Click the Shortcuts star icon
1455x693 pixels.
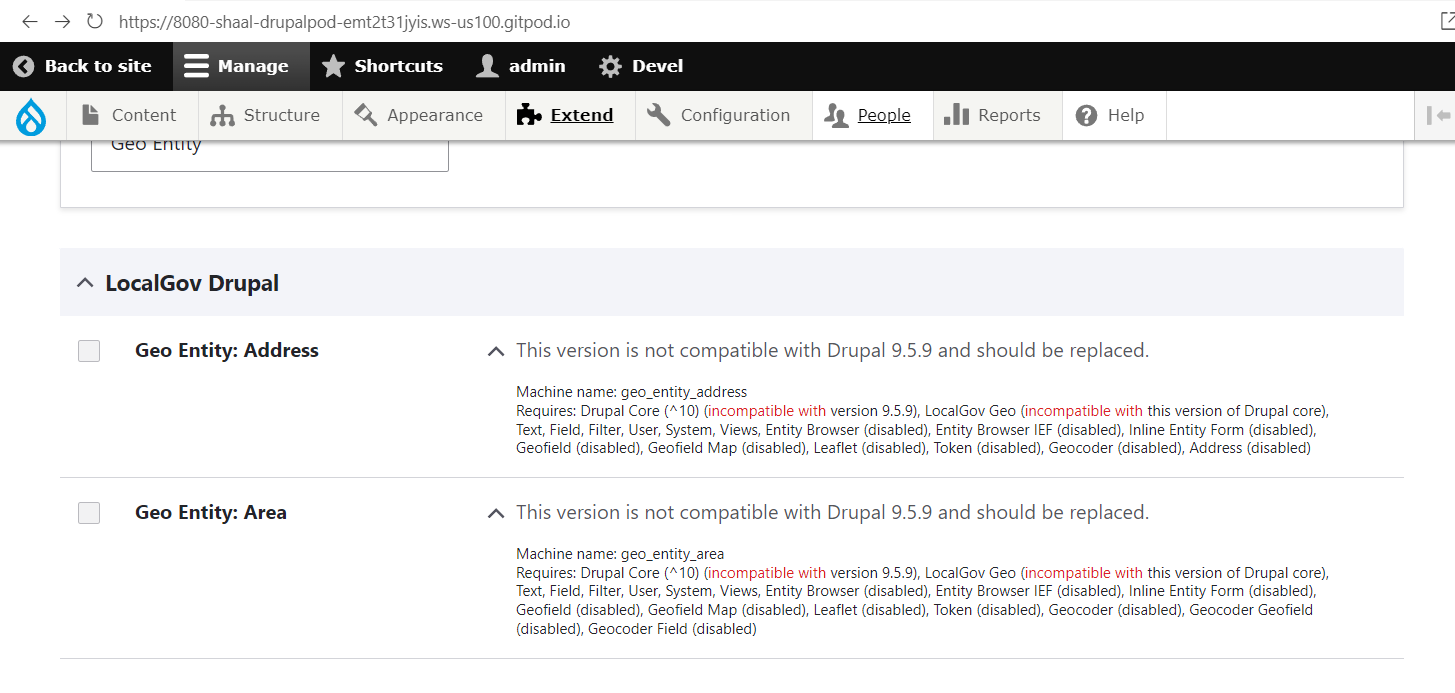(332, 66)
